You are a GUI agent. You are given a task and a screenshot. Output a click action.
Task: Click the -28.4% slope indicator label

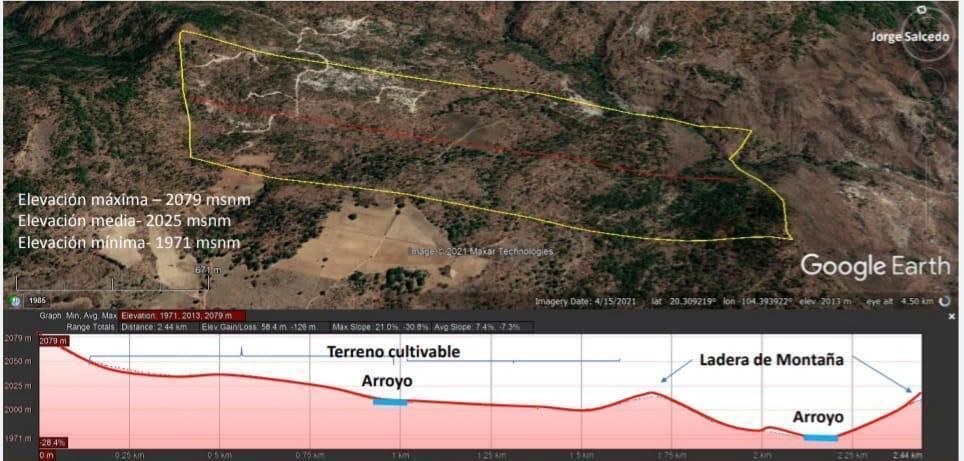click(x=53, y=443)
